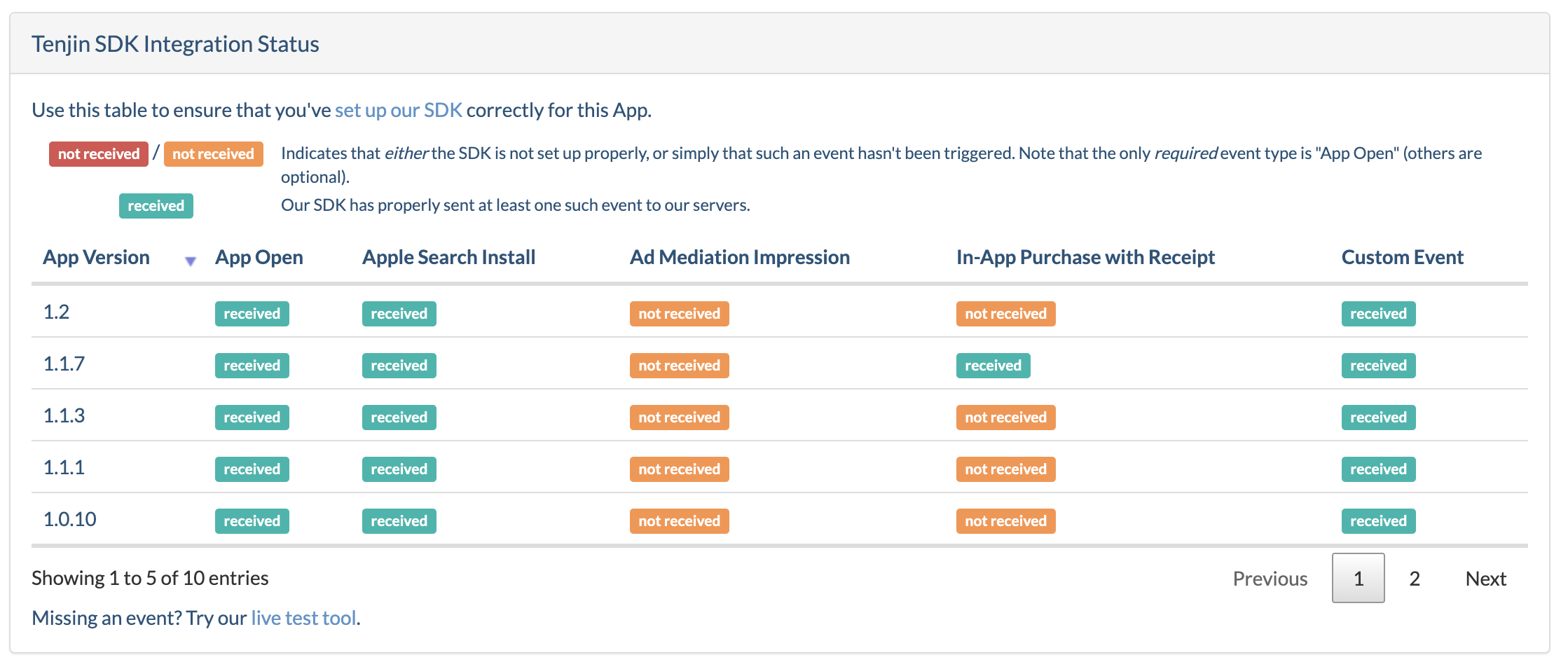
Task: Click version 1.1.7 row label
Action: [64, 364]
